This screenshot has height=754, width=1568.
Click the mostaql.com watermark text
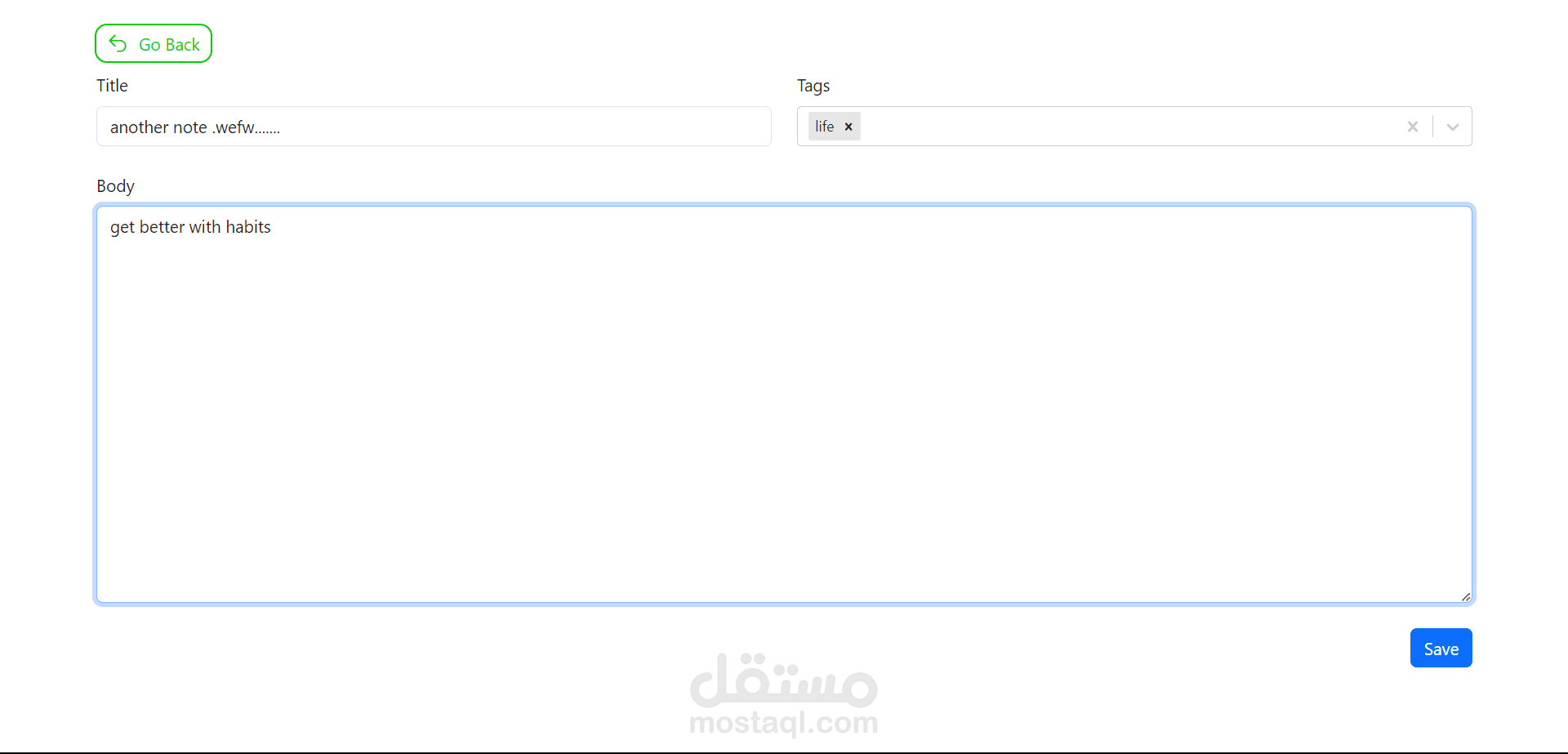click(784, 723)
